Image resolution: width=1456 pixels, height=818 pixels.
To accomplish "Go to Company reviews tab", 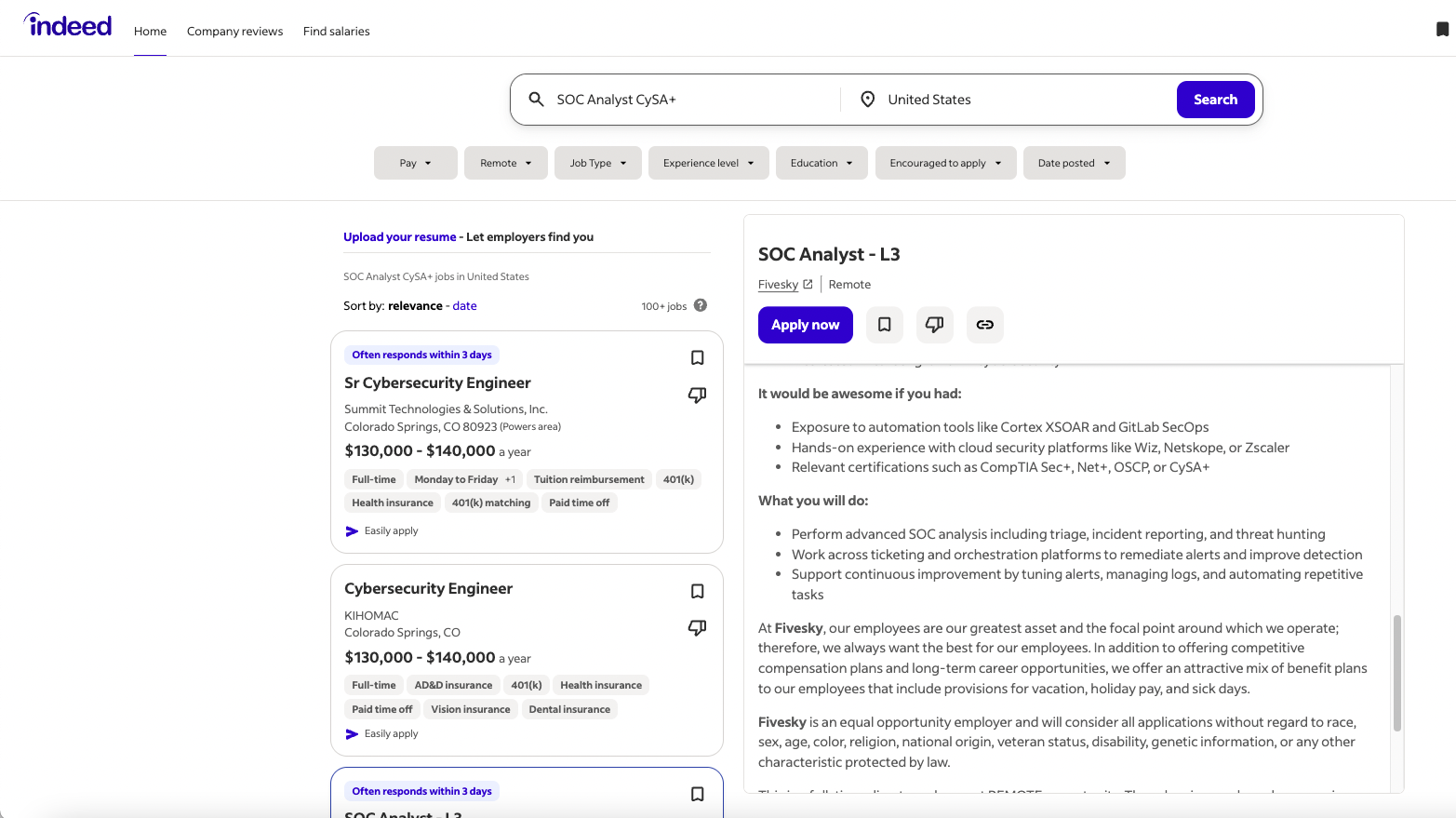I will click(x=234, y=32).
